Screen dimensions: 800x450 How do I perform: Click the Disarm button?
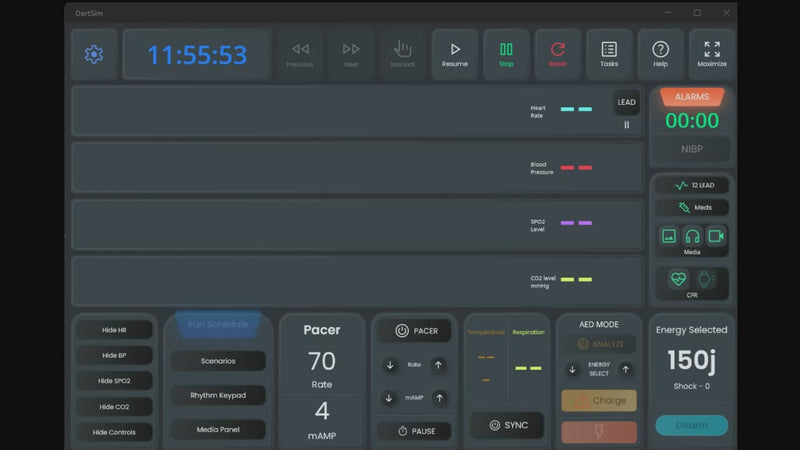pyautogui.click(x=692, y=425)
